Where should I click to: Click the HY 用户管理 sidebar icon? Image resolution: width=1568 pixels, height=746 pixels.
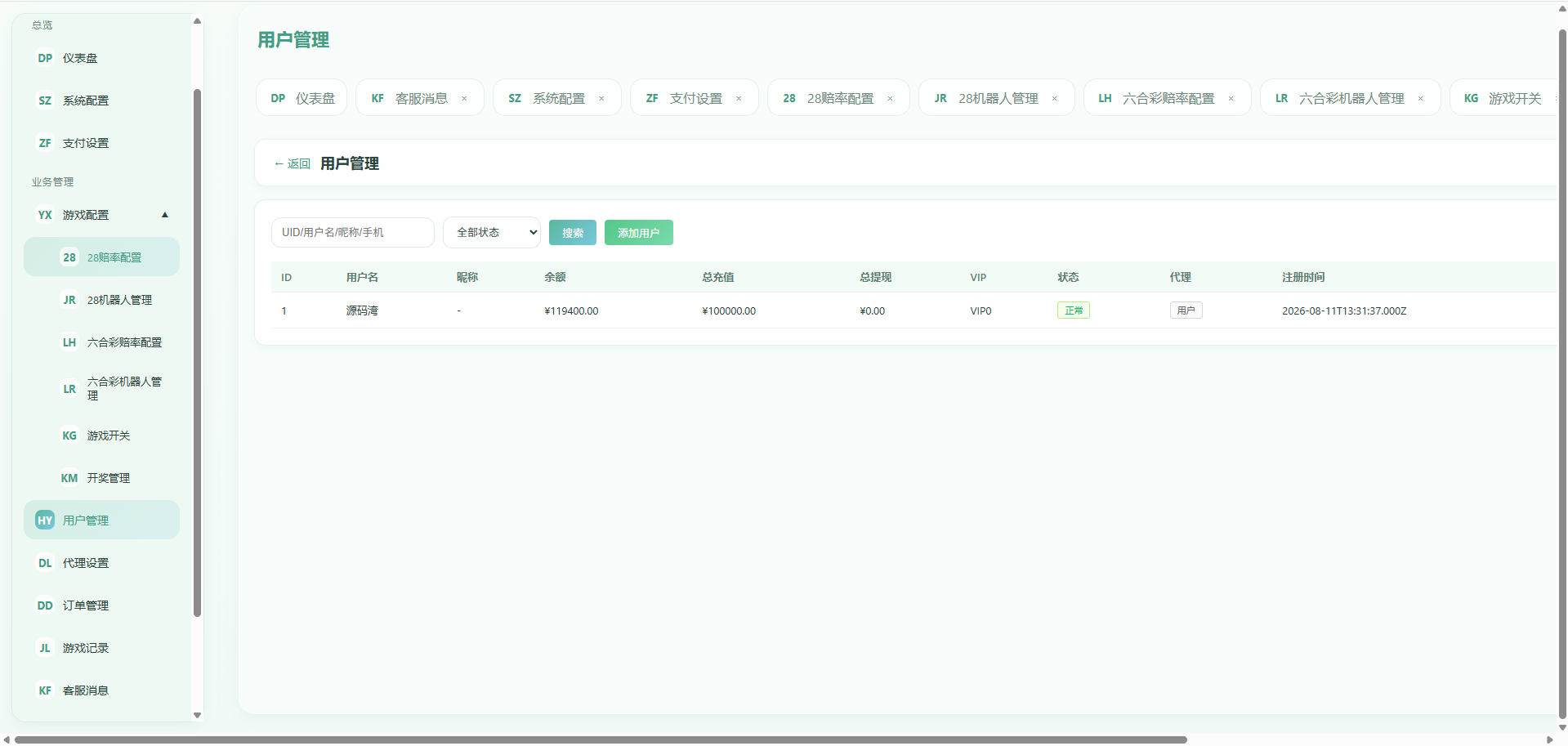point(45,520)
